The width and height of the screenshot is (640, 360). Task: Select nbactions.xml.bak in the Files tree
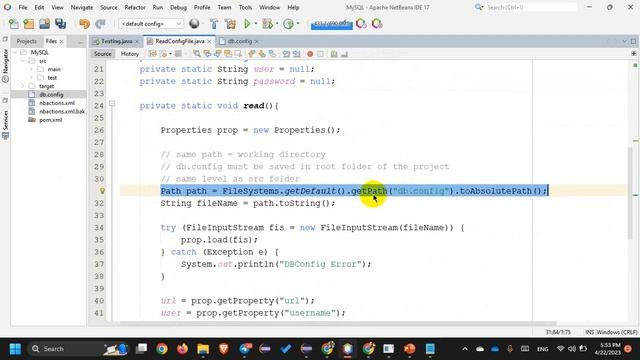[x=62, y=111]
